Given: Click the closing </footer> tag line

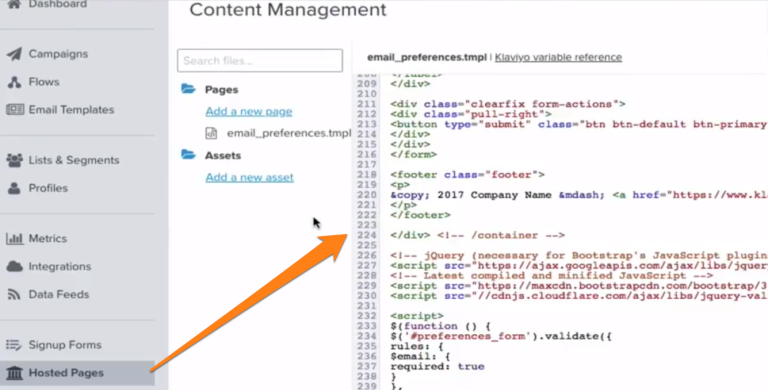Looking at the screenshot, I should point(421,215).
